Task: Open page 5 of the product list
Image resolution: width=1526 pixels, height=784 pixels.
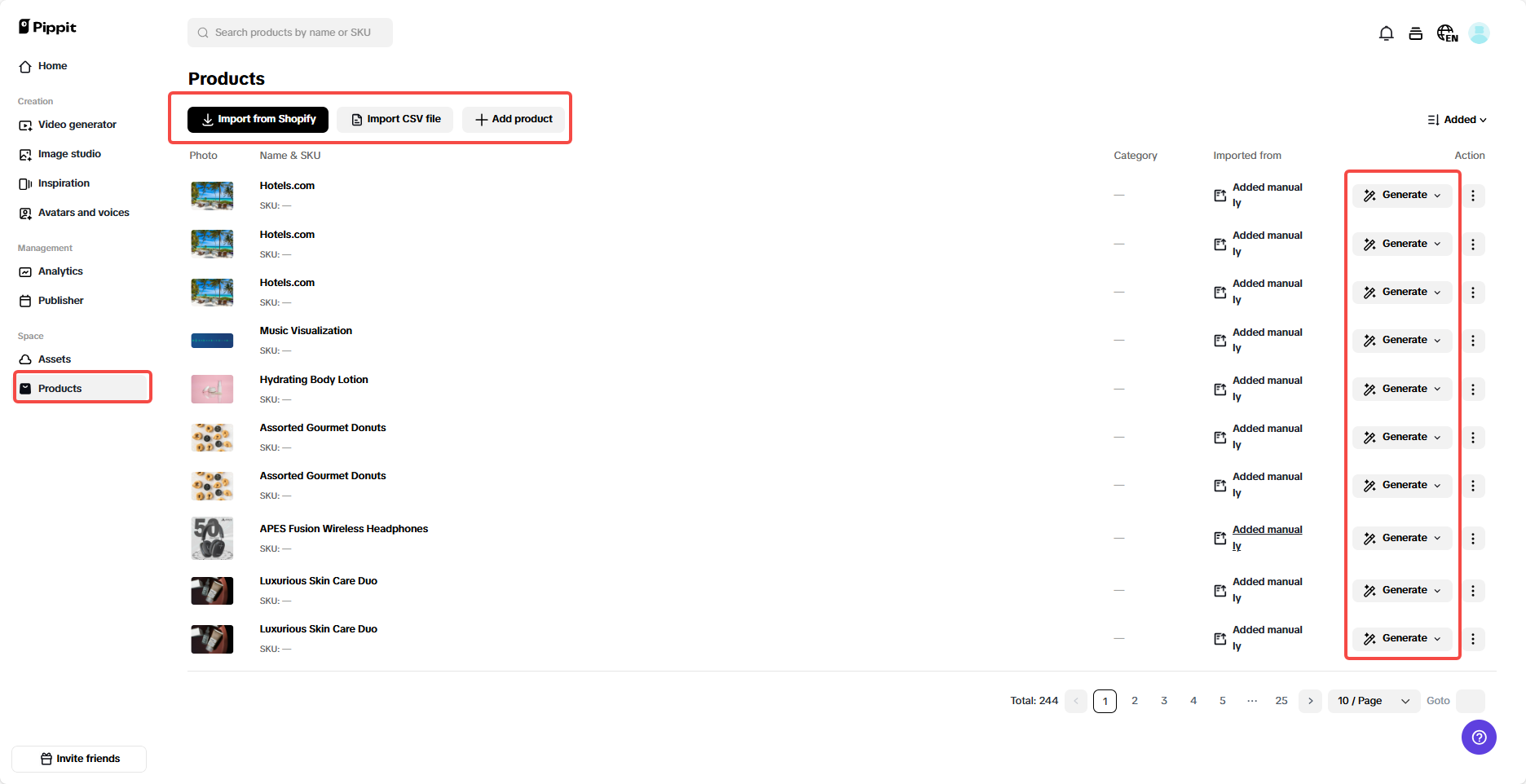Action: click(1222, 700)
